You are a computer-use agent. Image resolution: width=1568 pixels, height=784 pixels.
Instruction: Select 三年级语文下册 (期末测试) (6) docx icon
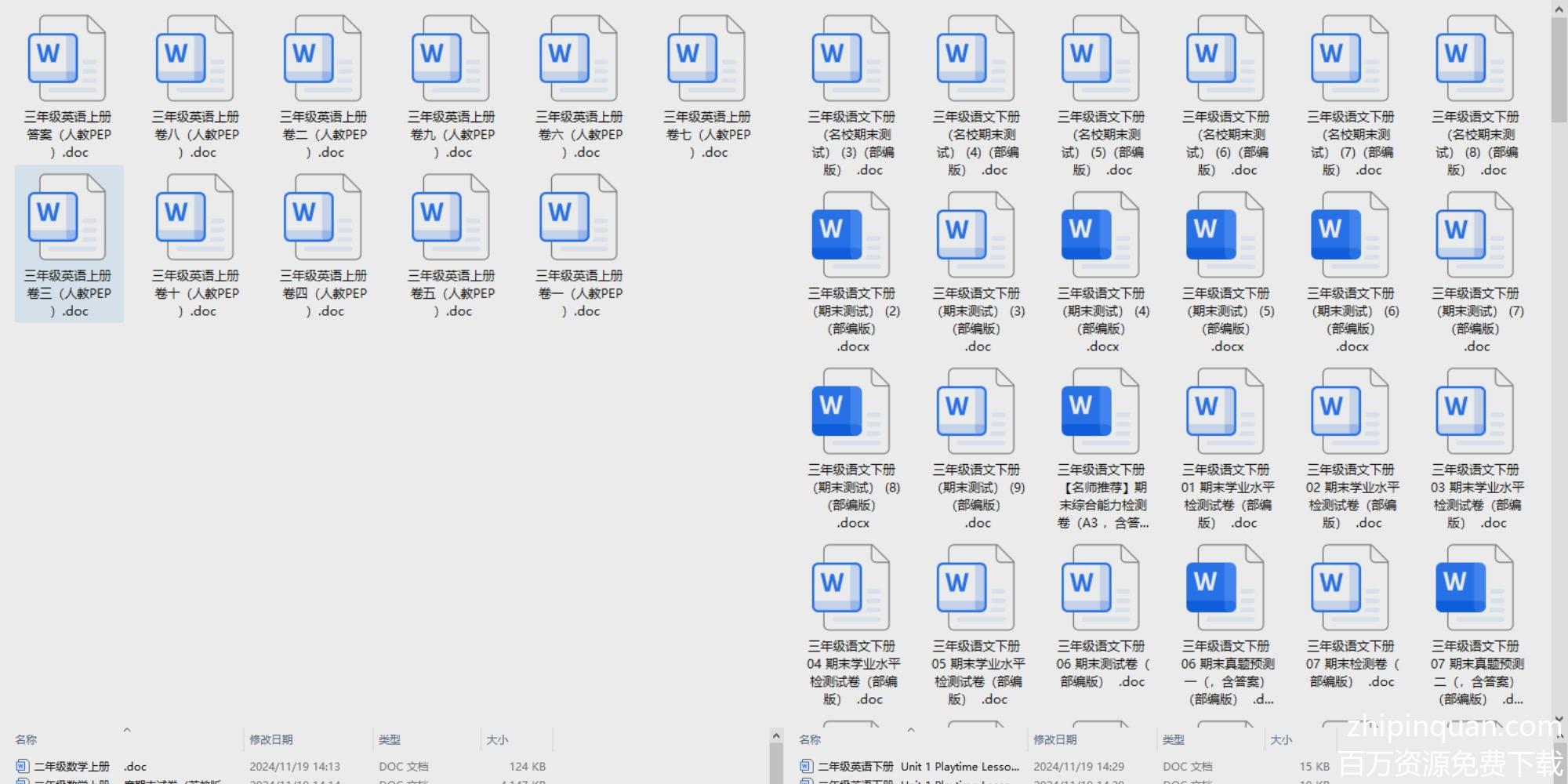tap(1350, 234)
